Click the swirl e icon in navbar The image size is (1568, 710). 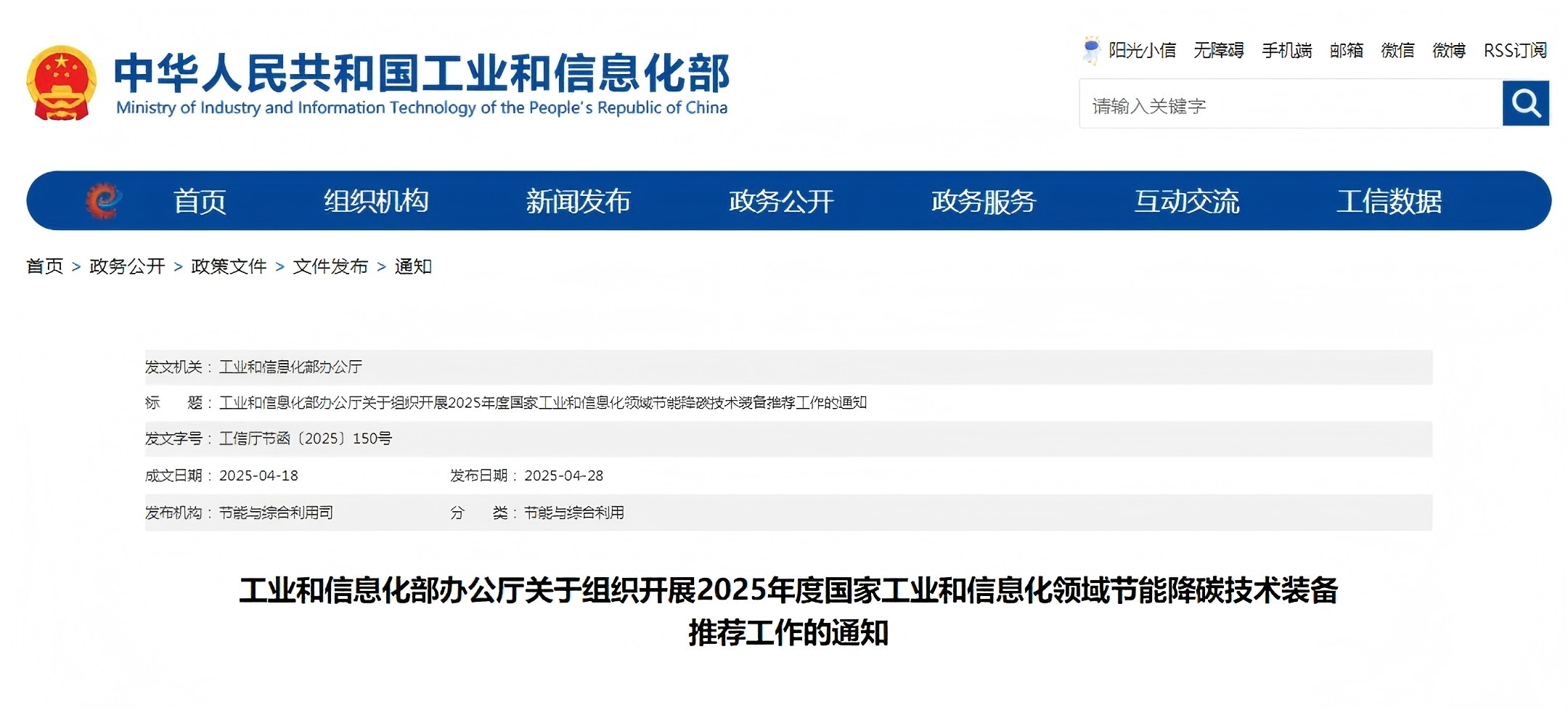click(x=103, y=200)
